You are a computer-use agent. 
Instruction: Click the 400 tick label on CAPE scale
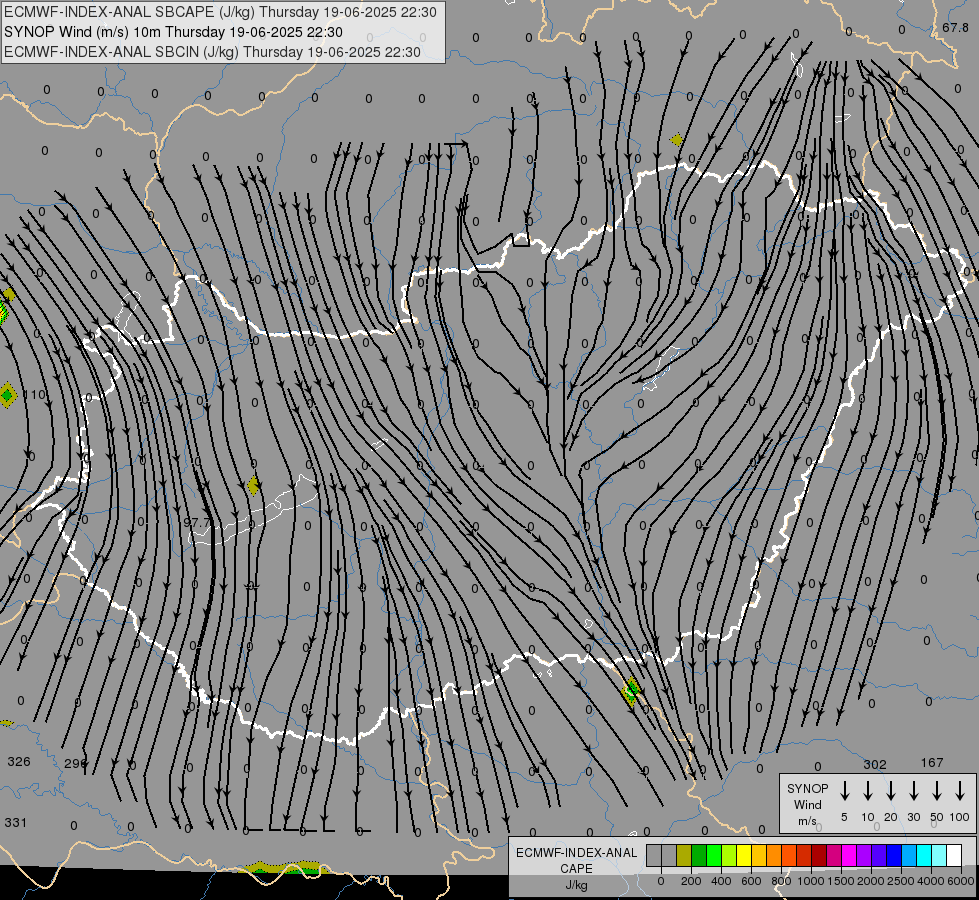[x=721, y=881]
